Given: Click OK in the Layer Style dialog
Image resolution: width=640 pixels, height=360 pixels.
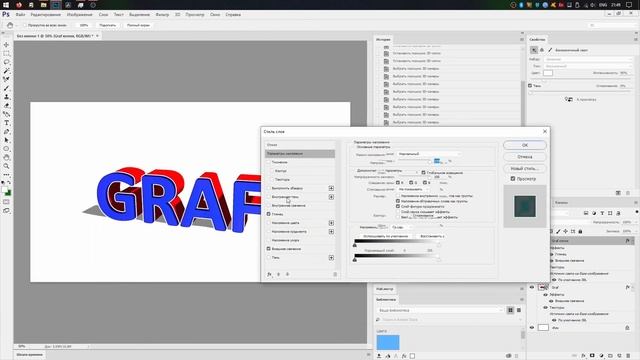Looking at the screenshot, I should pyautogui.click(x=525, y=145).
